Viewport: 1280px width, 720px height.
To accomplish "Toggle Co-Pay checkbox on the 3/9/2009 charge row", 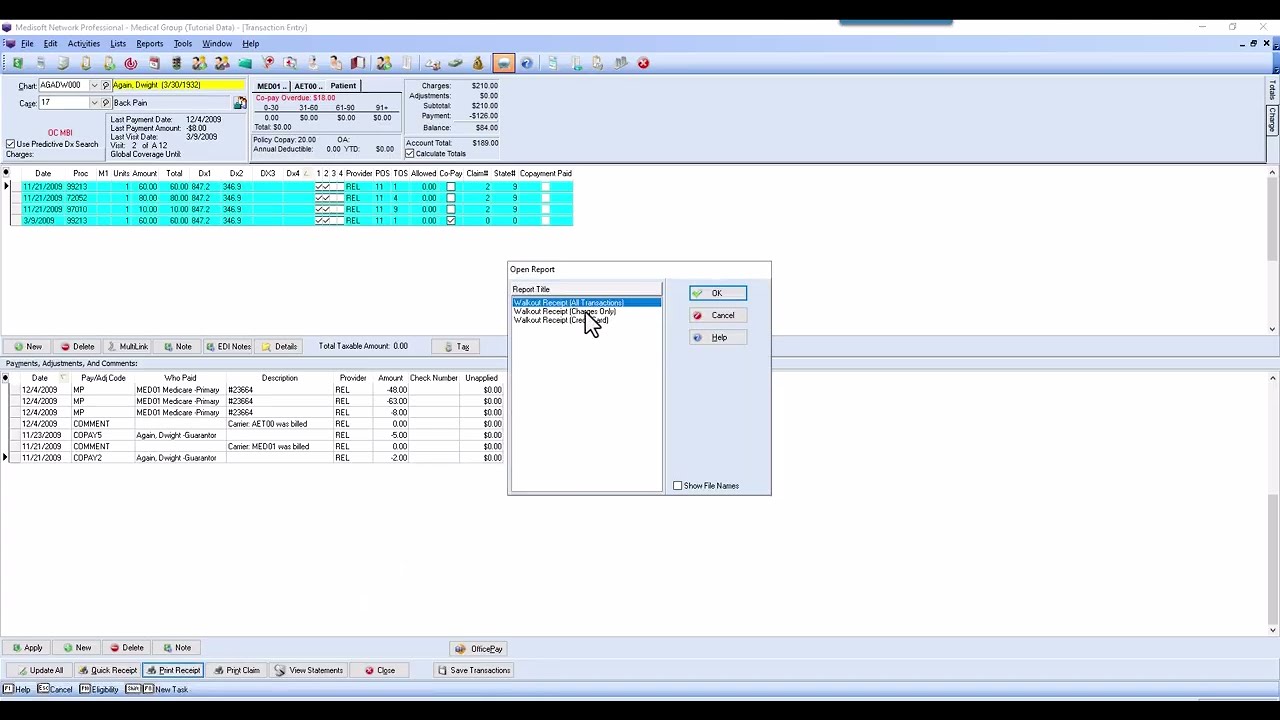I will 451,220.
